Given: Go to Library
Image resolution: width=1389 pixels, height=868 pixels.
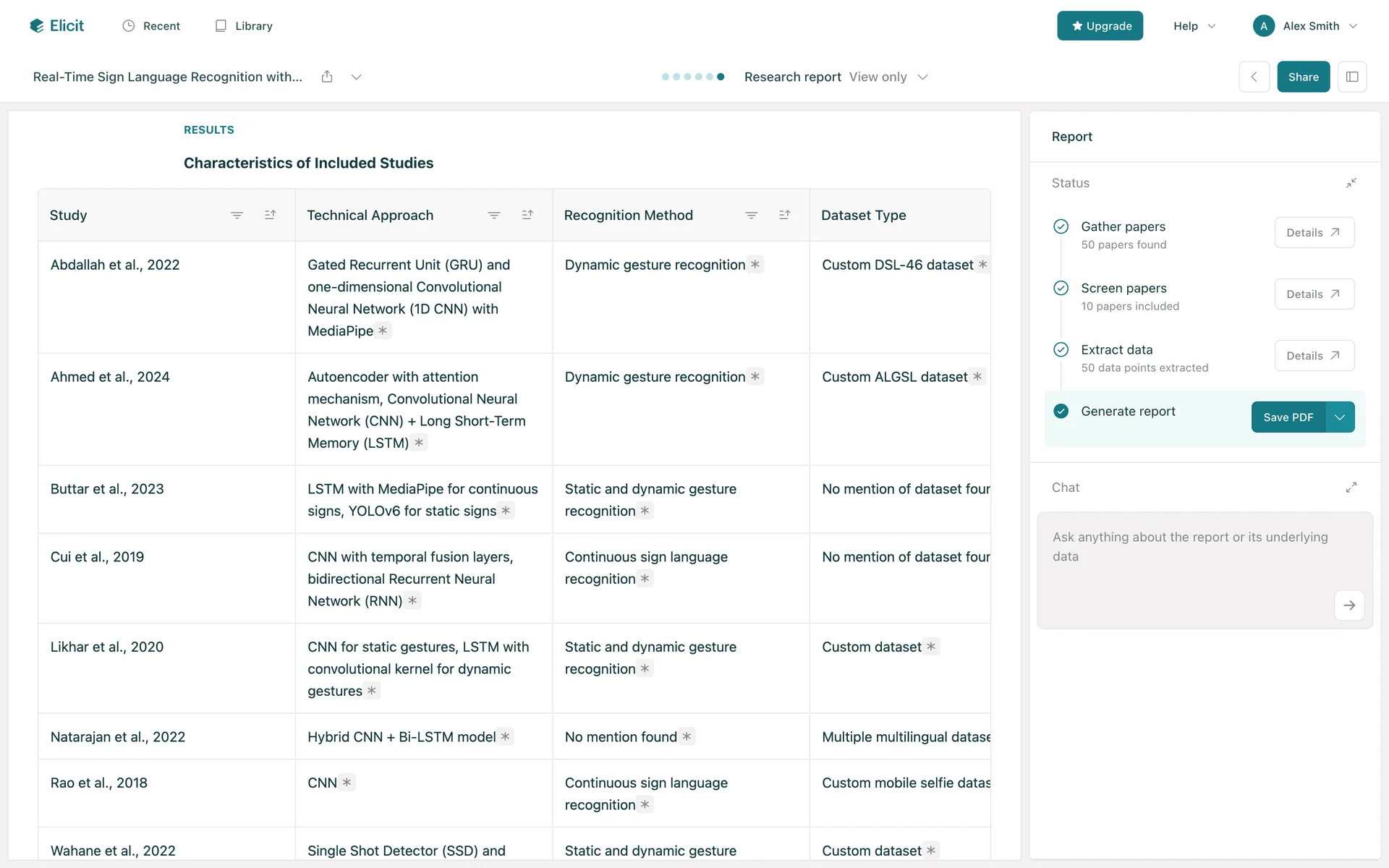Looking at the screenshot, I should 244,26.
